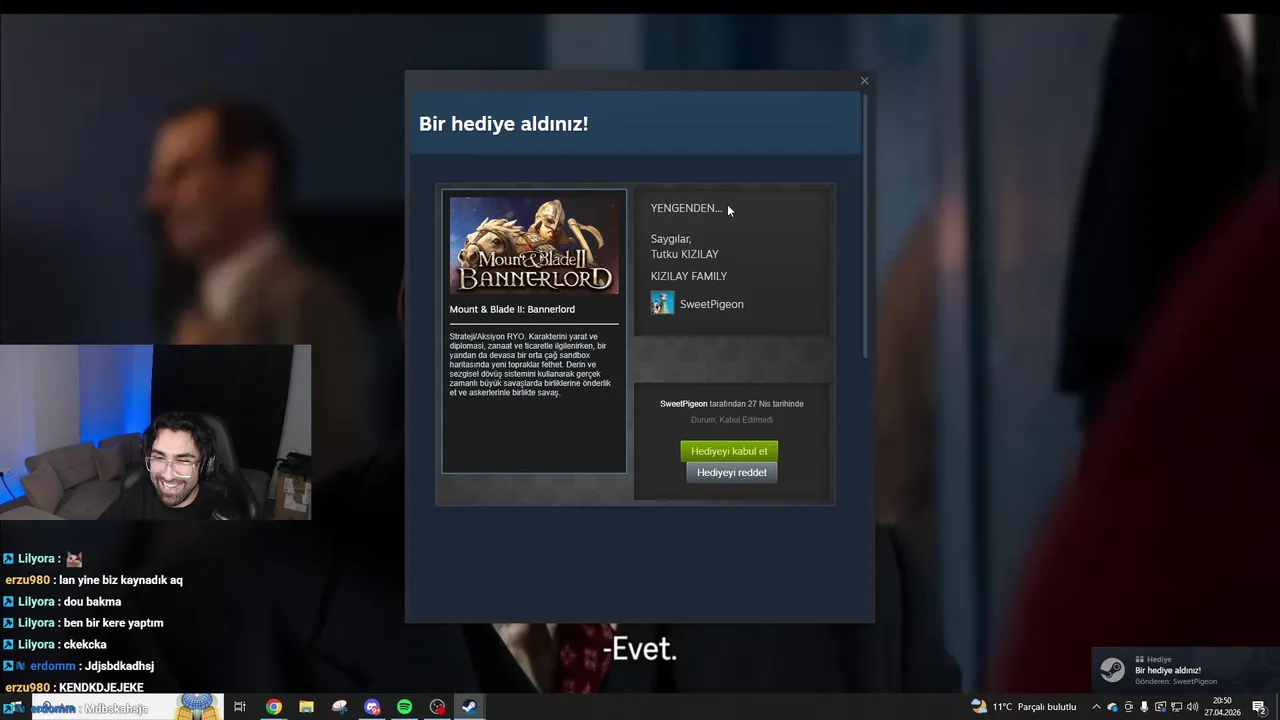This screenshot has height=720, width=1280.
Task: Click the streamer webcam overlay
Action: (156, 433)
